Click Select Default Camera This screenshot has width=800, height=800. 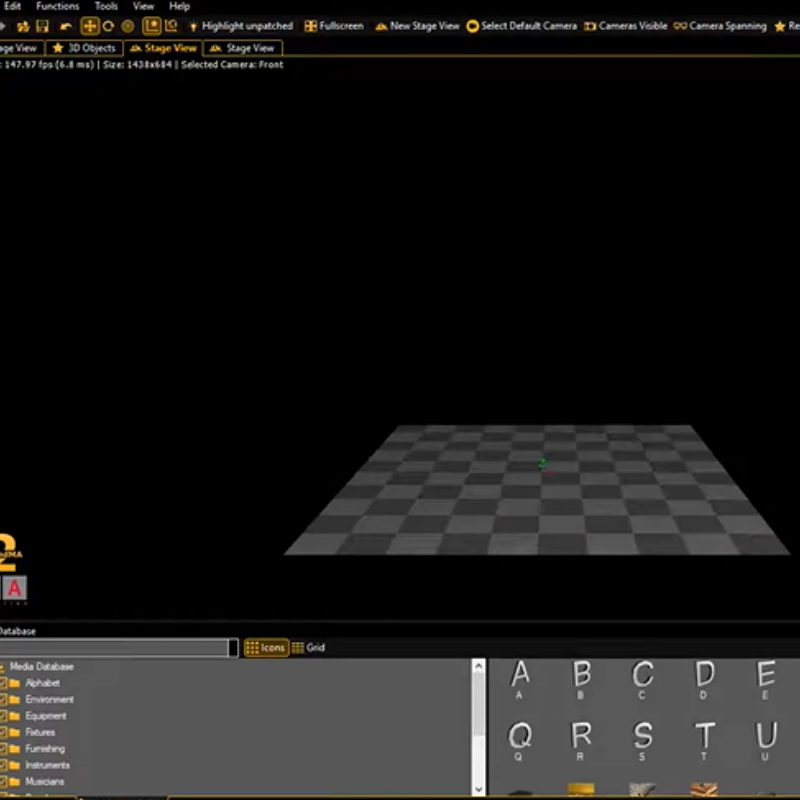521,26
